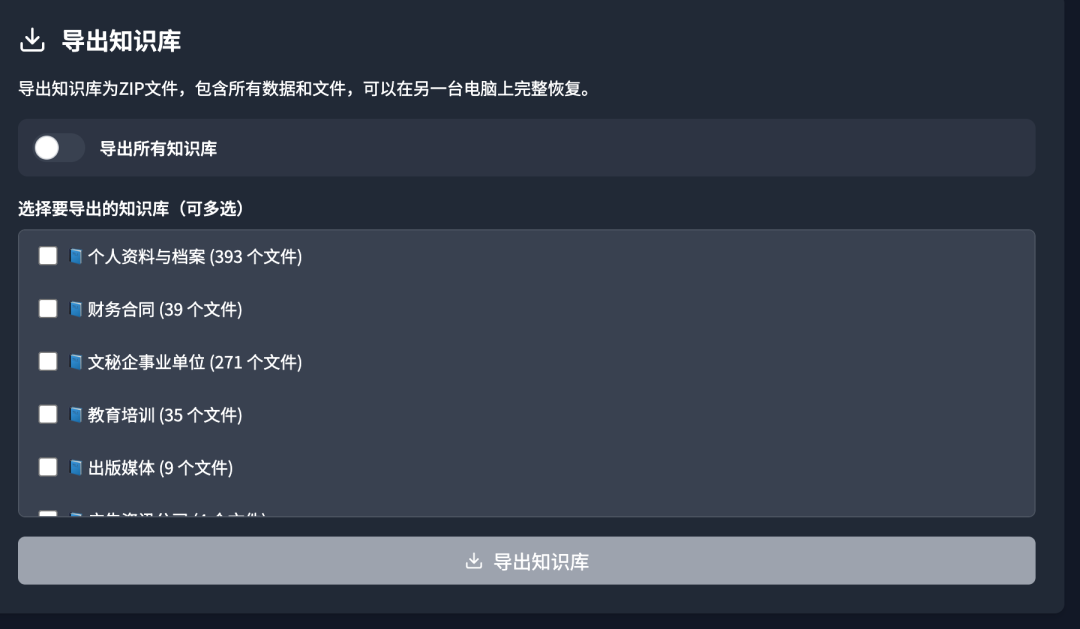Check the 财务合同 checkbox

(x=47, y=310)
